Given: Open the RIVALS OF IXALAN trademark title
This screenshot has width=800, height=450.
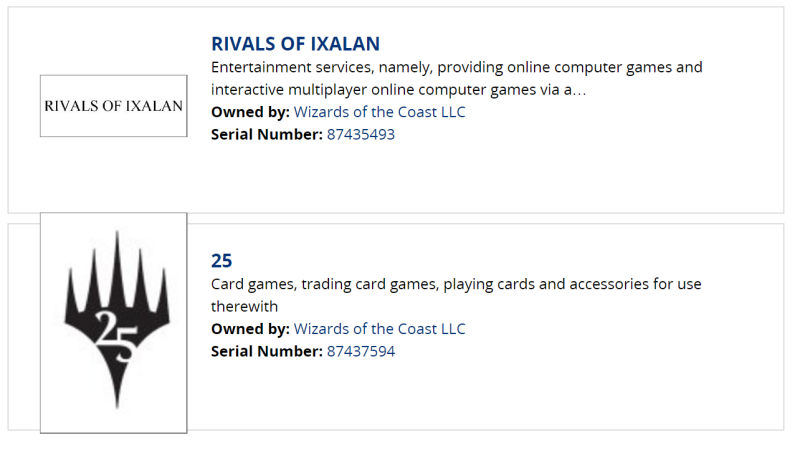Looking at the screenshot, I should pos(295,44).
